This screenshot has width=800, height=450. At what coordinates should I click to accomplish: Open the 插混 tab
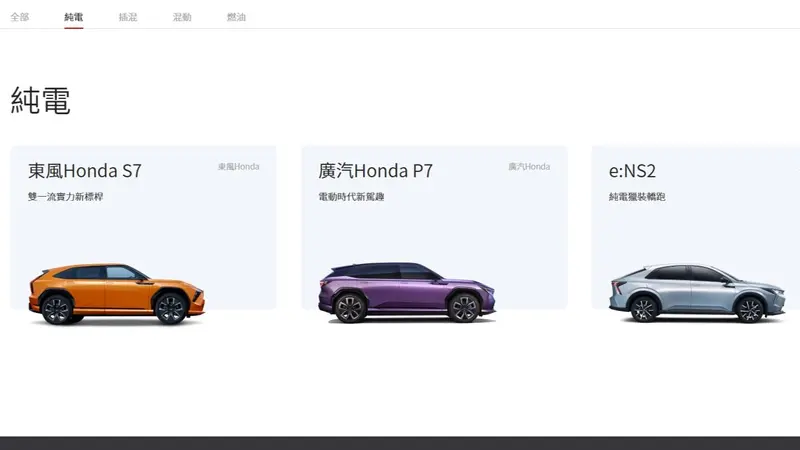coord(128,17)
